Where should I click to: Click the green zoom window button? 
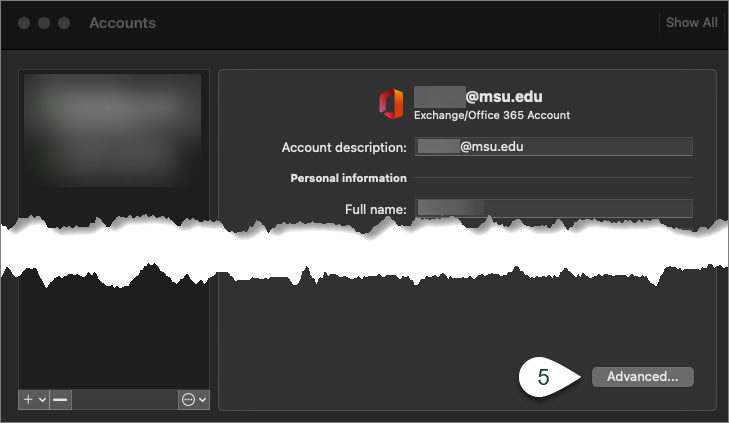(64, 22)
